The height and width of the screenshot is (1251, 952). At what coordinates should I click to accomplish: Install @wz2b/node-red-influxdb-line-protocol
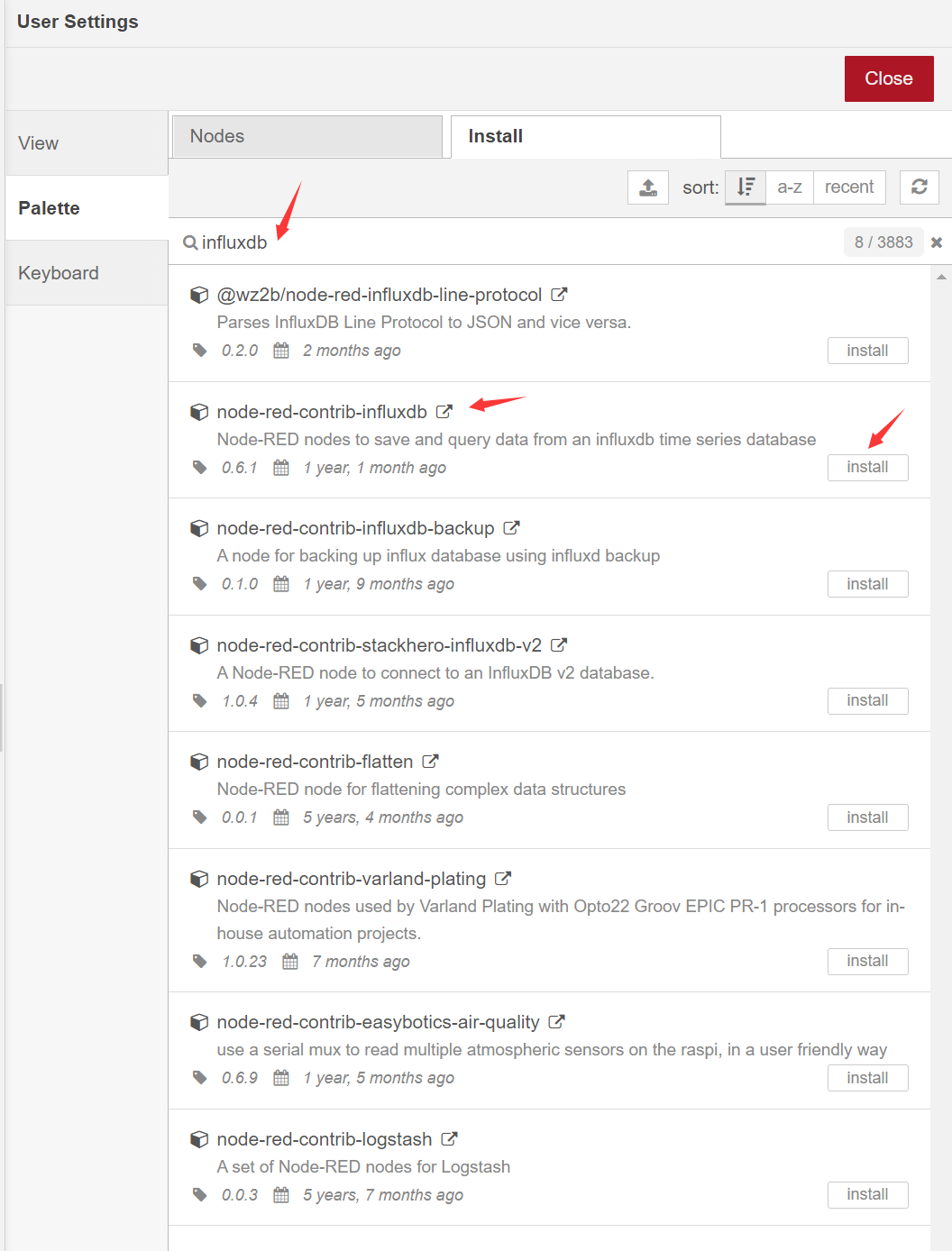tap(867, 351)
